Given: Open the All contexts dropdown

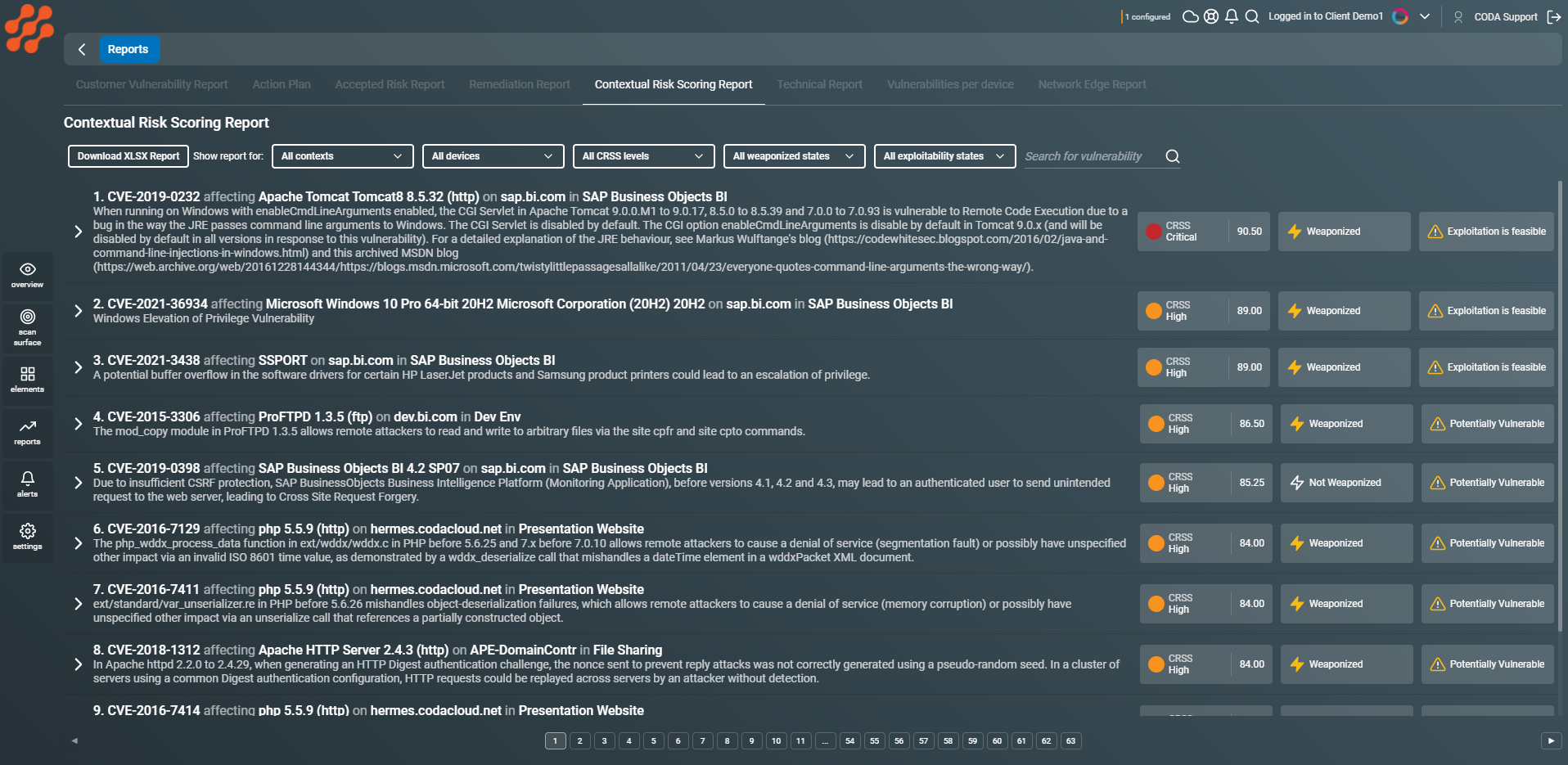Looking at the screenshot, I should [x=342, y=156].
